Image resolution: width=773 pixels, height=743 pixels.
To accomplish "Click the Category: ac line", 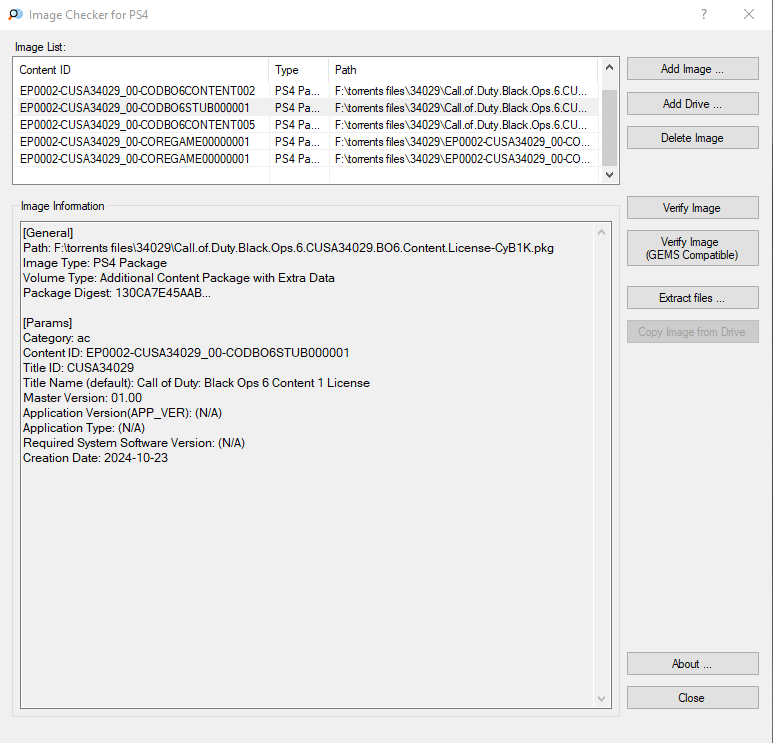I will (57, 338).
